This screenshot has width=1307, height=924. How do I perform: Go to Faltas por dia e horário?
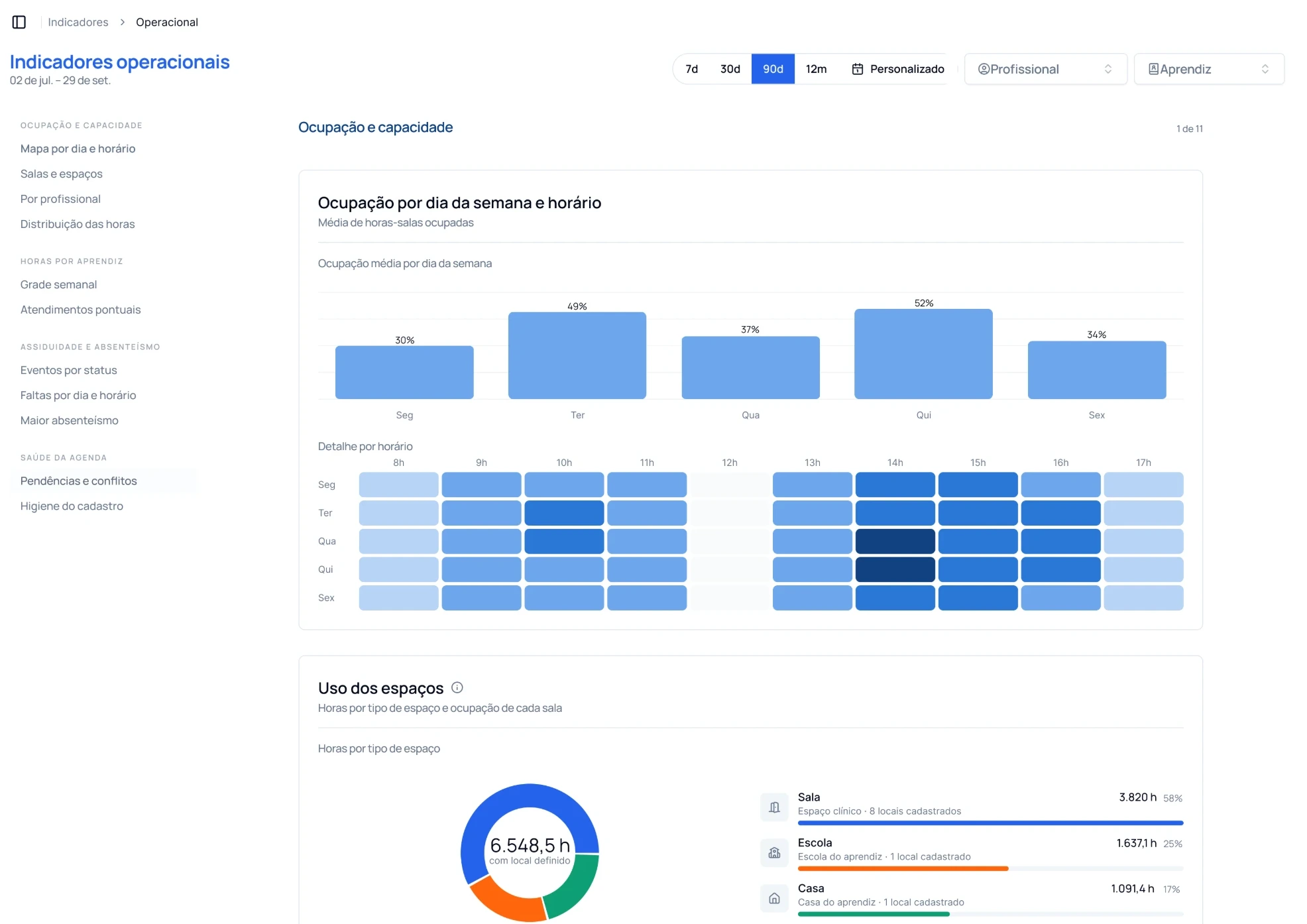[x=78, y=395]
